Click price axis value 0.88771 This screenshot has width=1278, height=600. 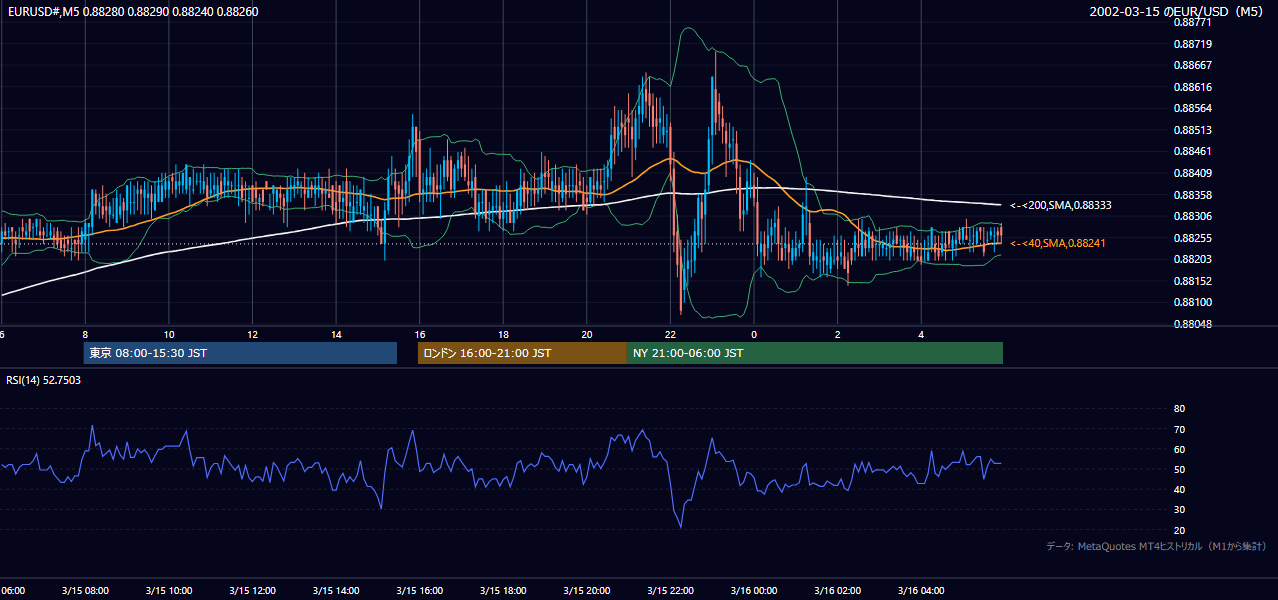[1192, 22]
